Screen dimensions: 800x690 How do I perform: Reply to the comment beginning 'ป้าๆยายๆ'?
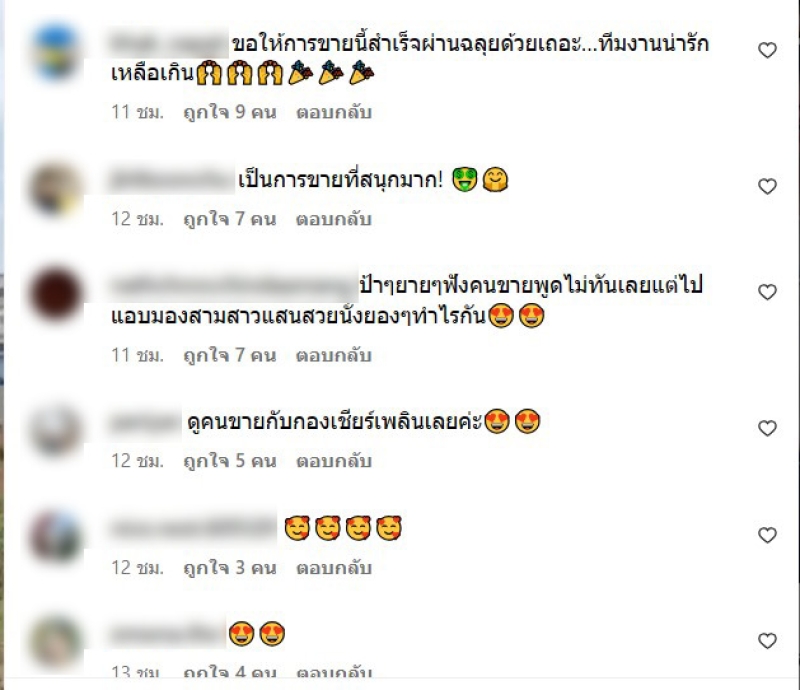(x=334, y=355)
